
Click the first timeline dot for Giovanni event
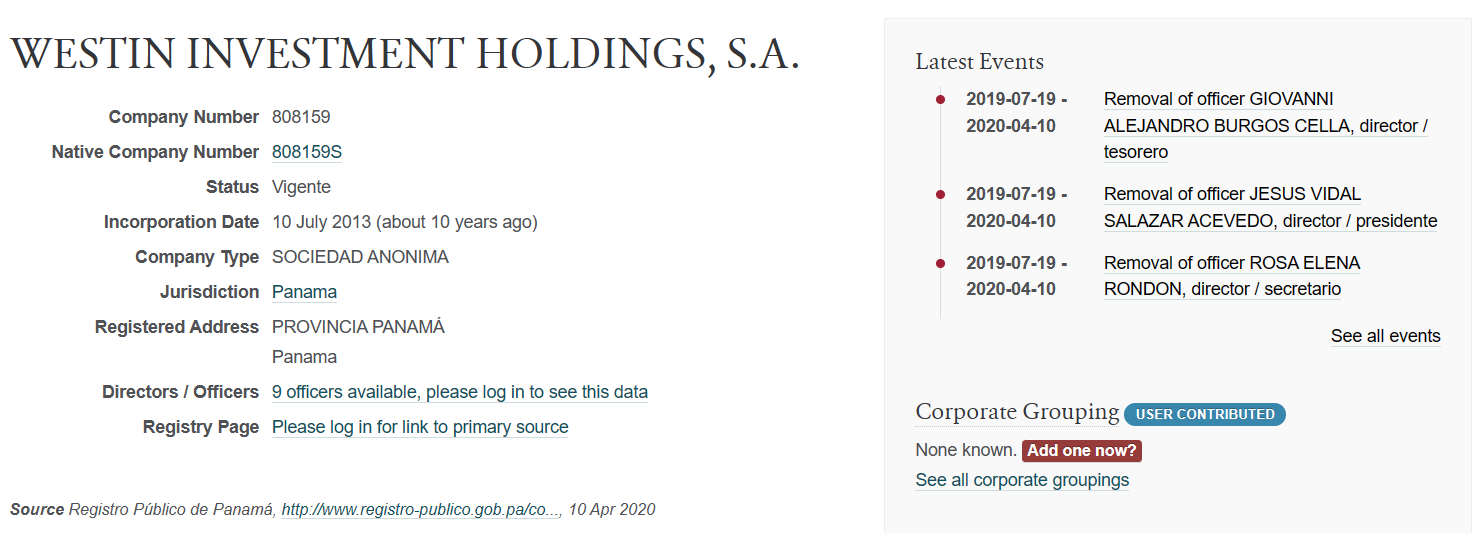click(x=940, y=99)
